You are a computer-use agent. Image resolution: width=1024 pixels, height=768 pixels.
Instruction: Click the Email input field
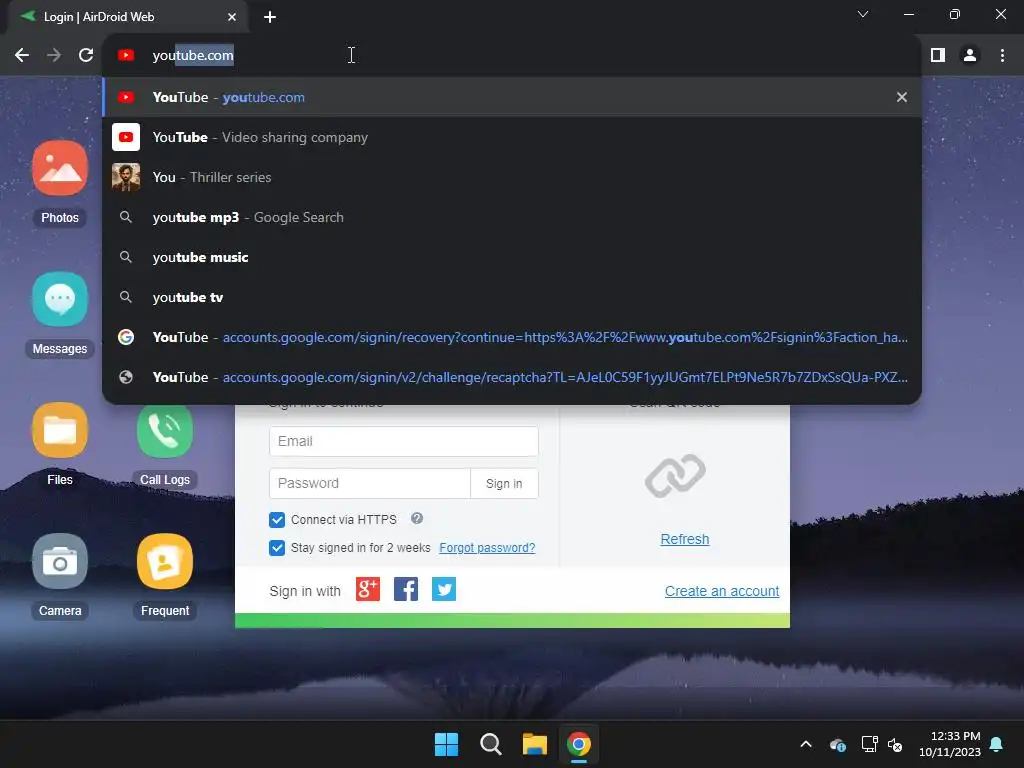coord(404,441)
